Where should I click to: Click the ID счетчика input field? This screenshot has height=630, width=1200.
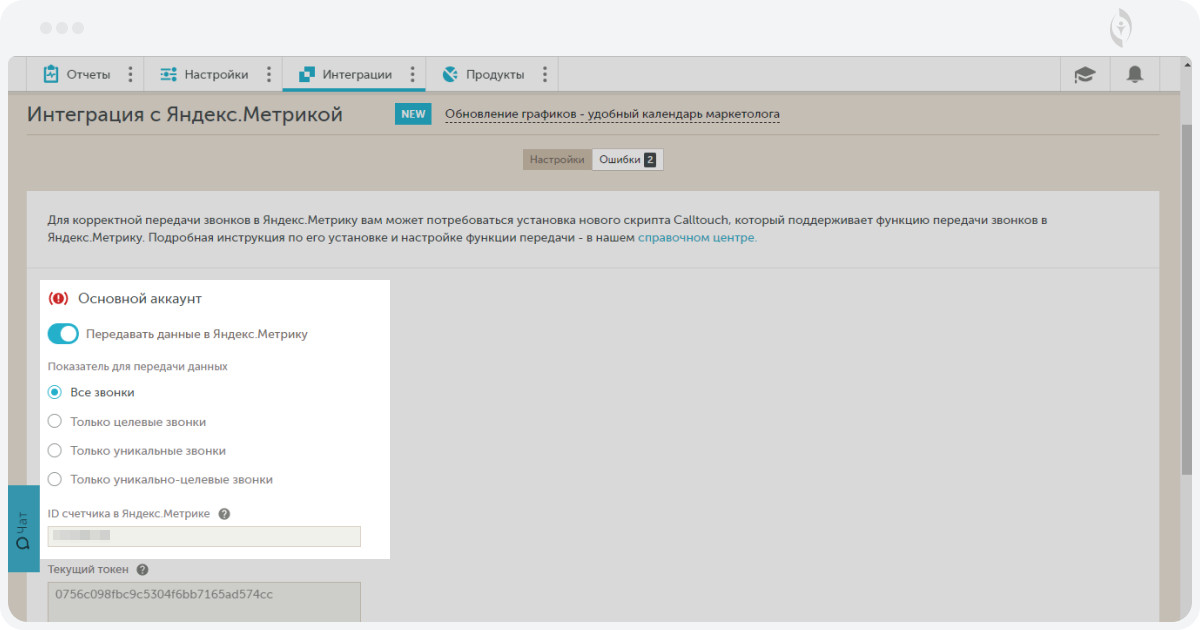pos(204,536)
